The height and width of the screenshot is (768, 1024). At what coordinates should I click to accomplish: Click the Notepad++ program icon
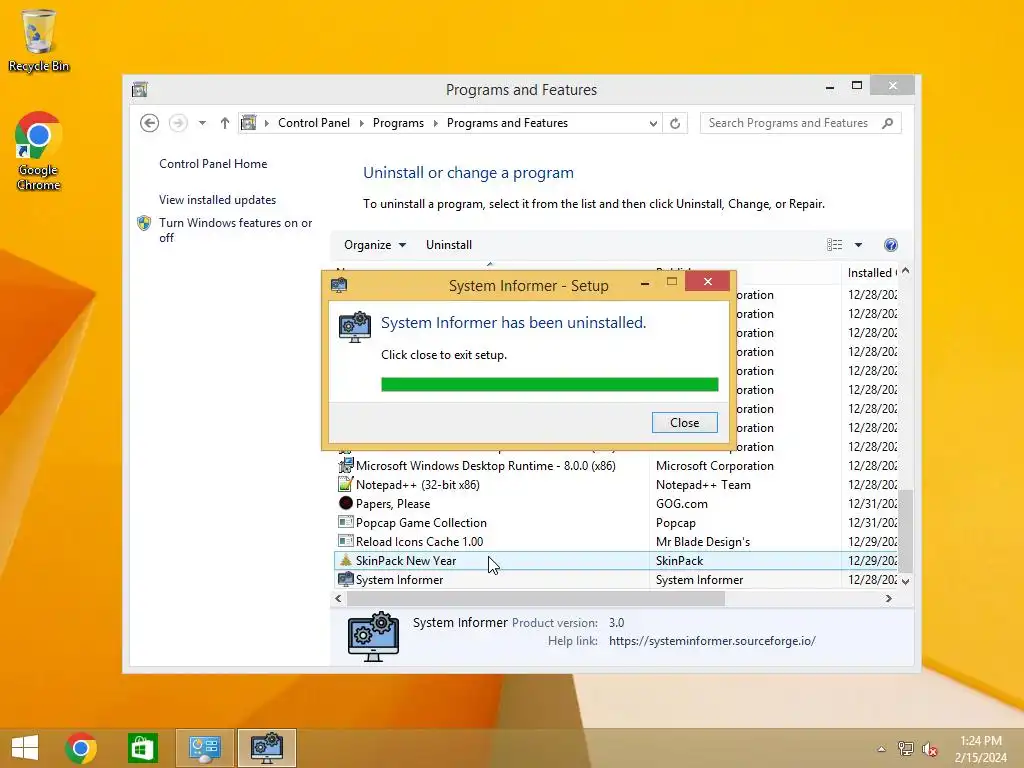(345, 485)
